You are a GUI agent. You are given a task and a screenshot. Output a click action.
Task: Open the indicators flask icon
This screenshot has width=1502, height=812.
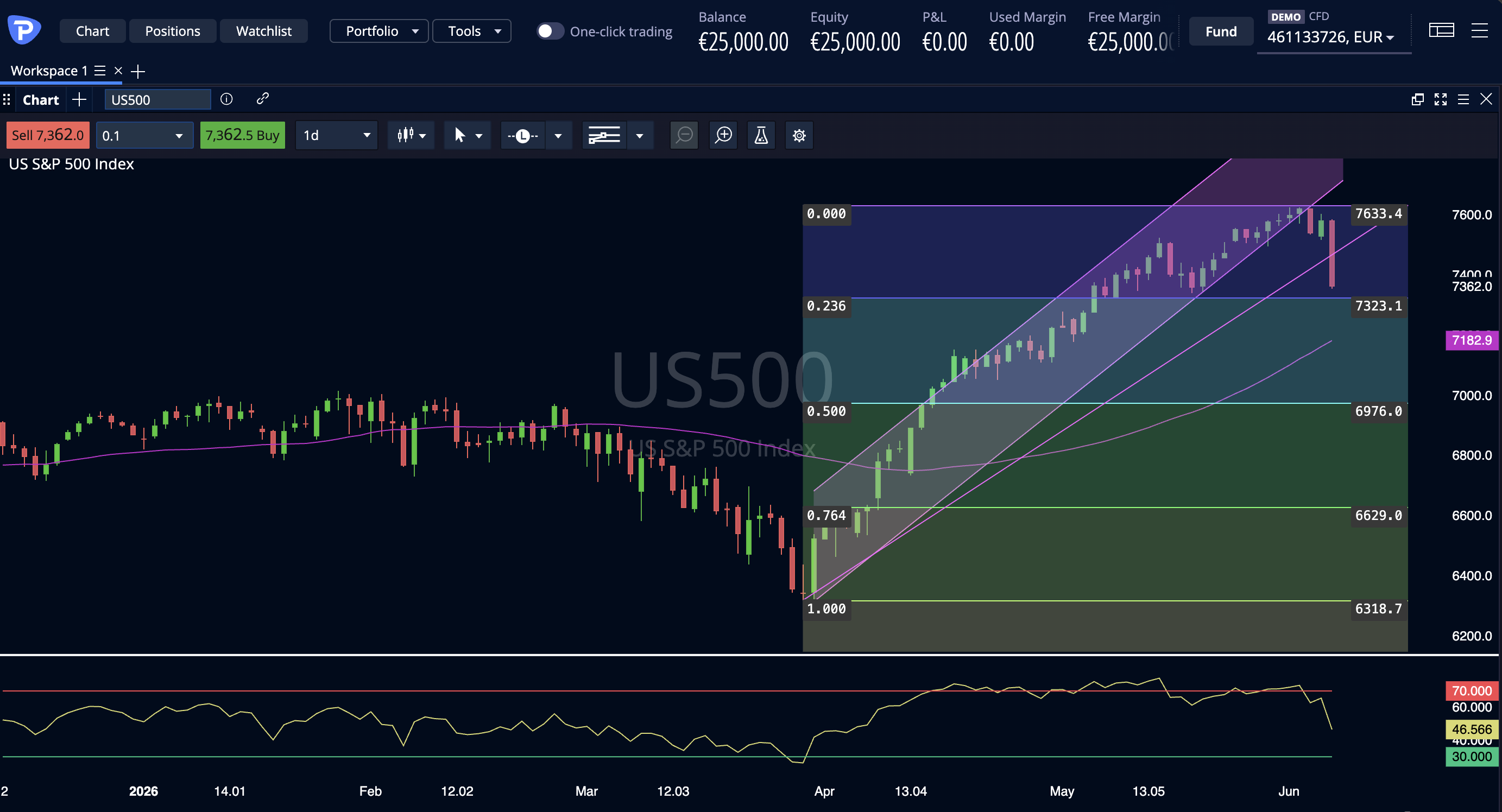click(x=761, y=135)
